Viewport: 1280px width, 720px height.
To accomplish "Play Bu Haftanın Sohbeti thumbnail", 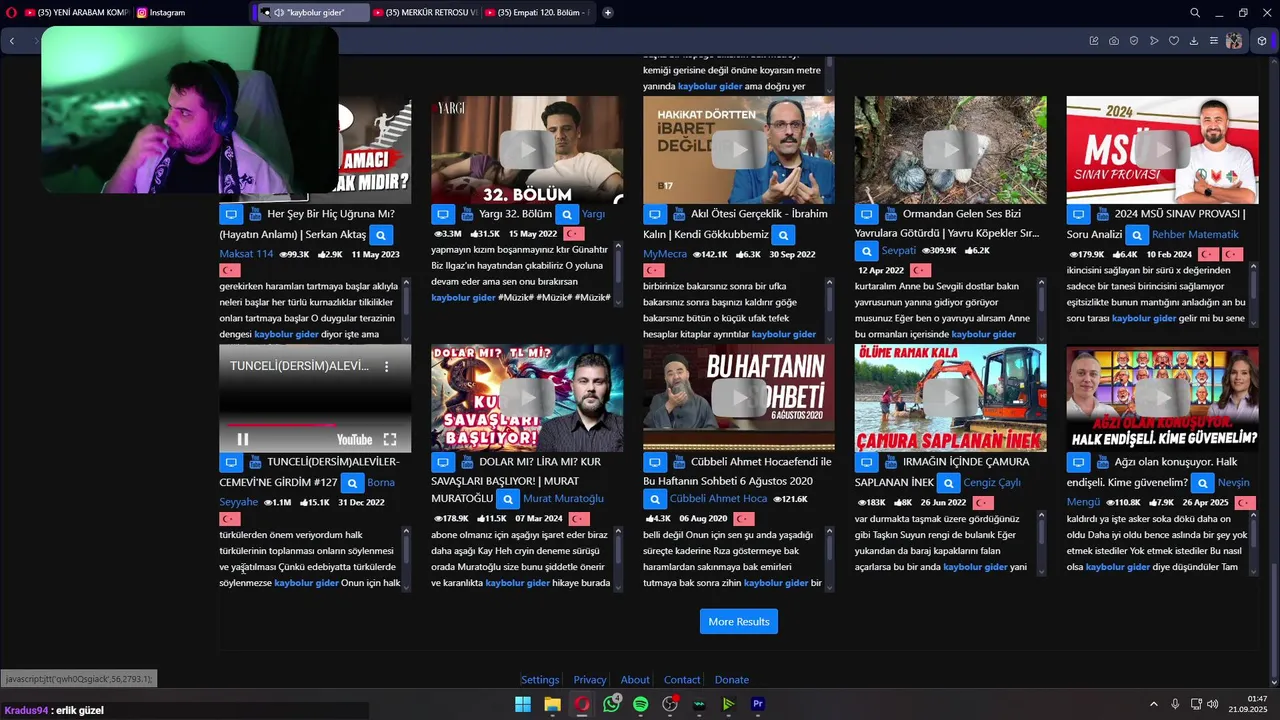I will pos(739,398).
